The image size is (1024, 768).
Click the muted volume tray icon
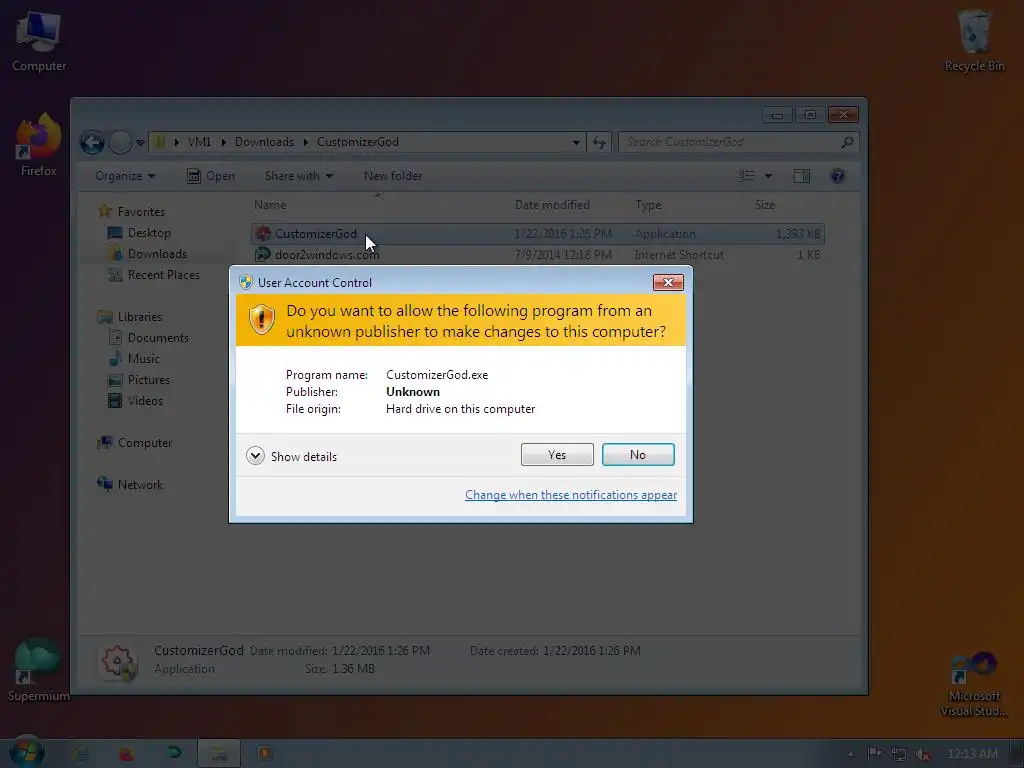point(922,754)
